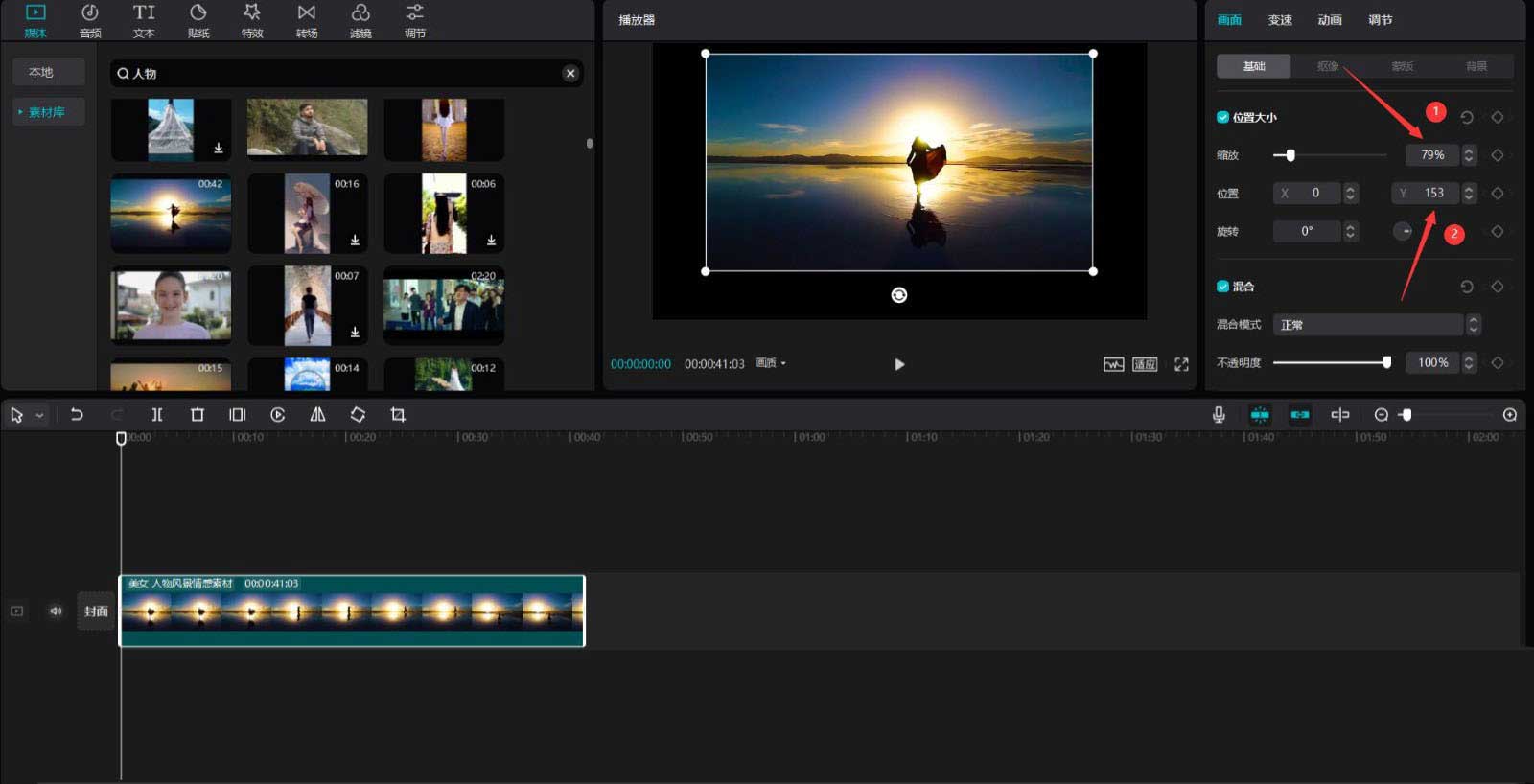Click the 不透明度 opacity slider handle
Viewport: 1534px width, 784px height.
coord(1386,362)
